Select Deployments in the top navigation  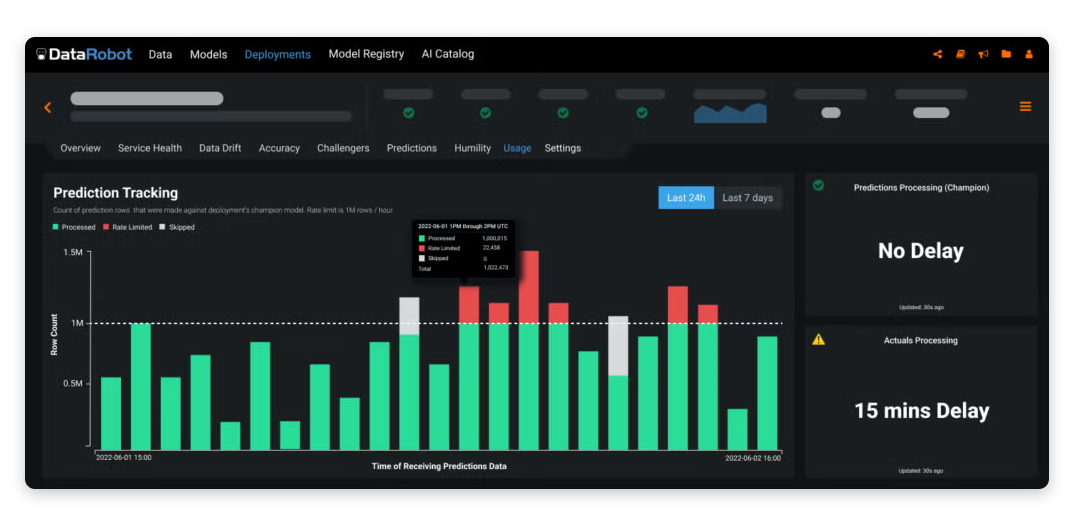(278, 54)
